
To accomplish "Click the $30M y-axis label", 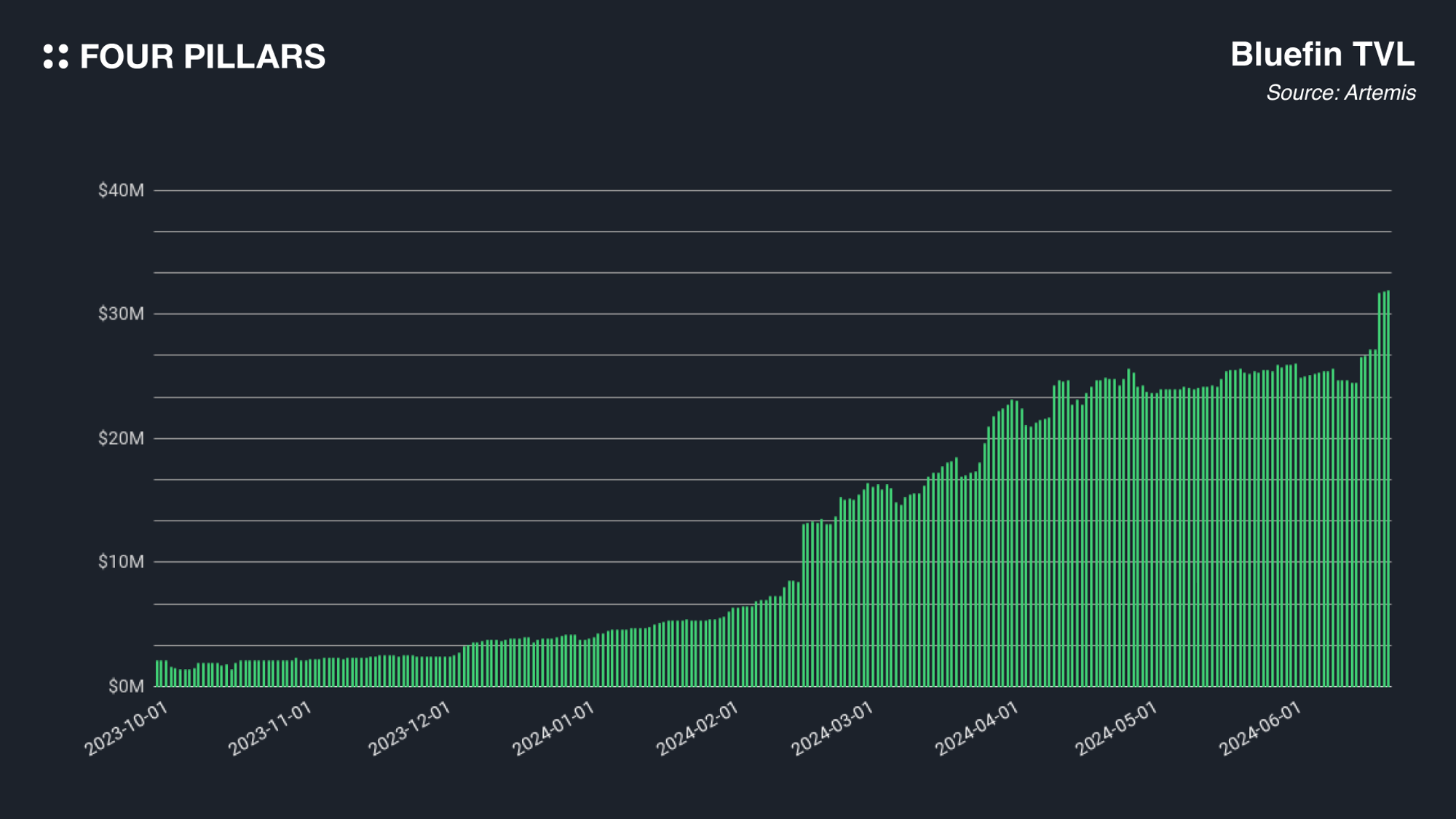I will click(121, 314).
